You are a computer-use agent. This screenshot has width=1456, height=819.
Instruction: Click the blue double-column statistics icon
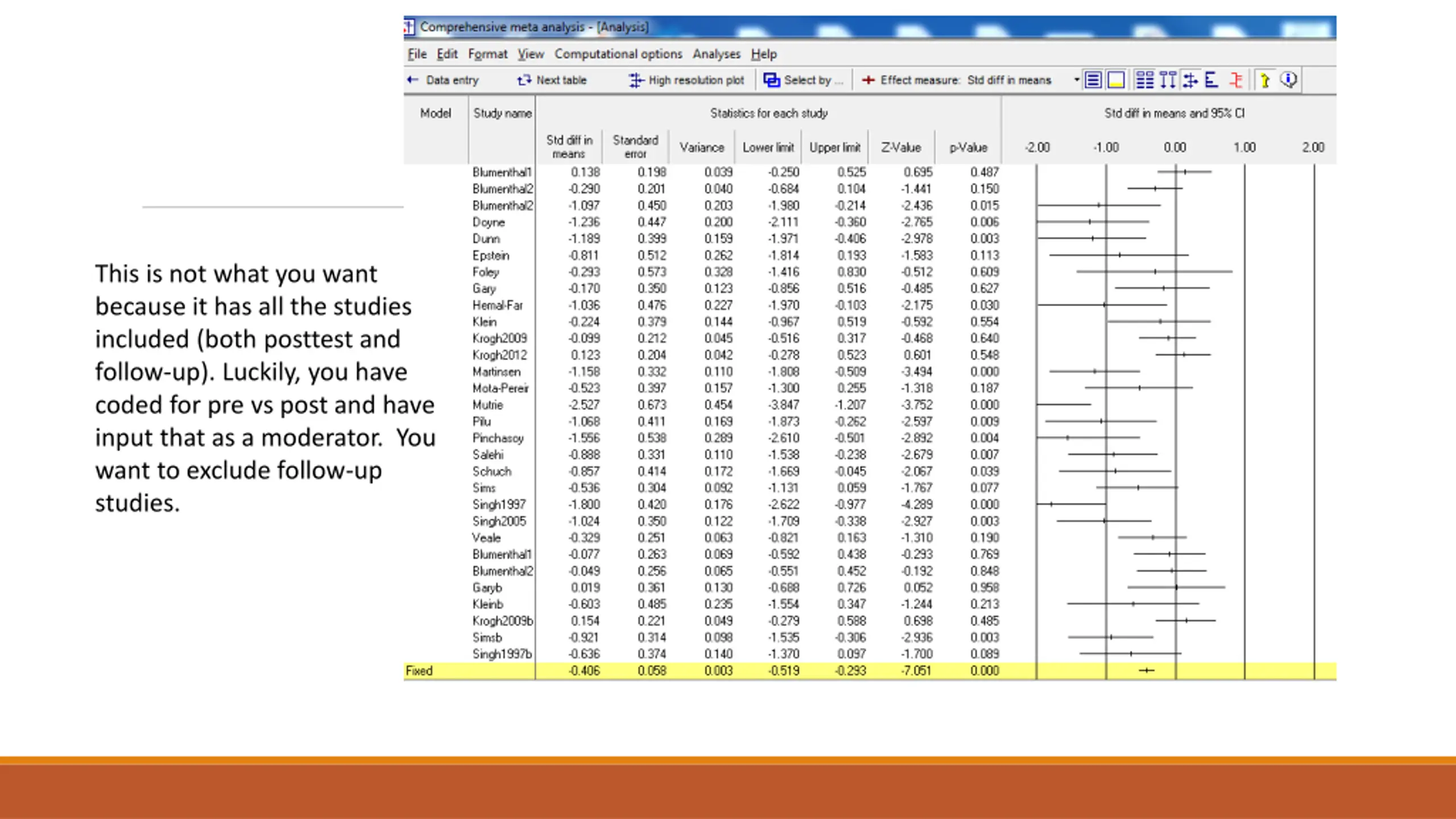pyautogui.click(x=1144, y=80)
